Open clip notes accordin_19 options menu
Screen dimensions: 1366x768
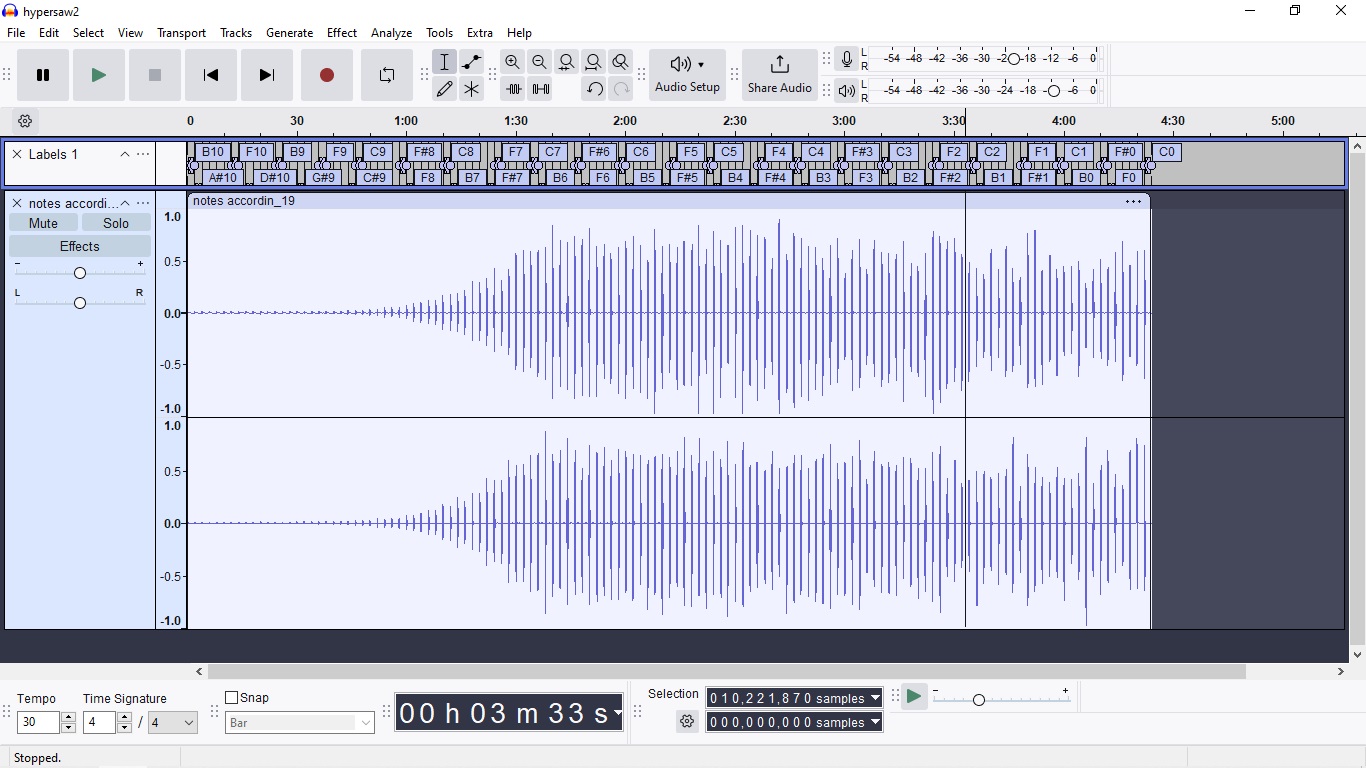1133,201
